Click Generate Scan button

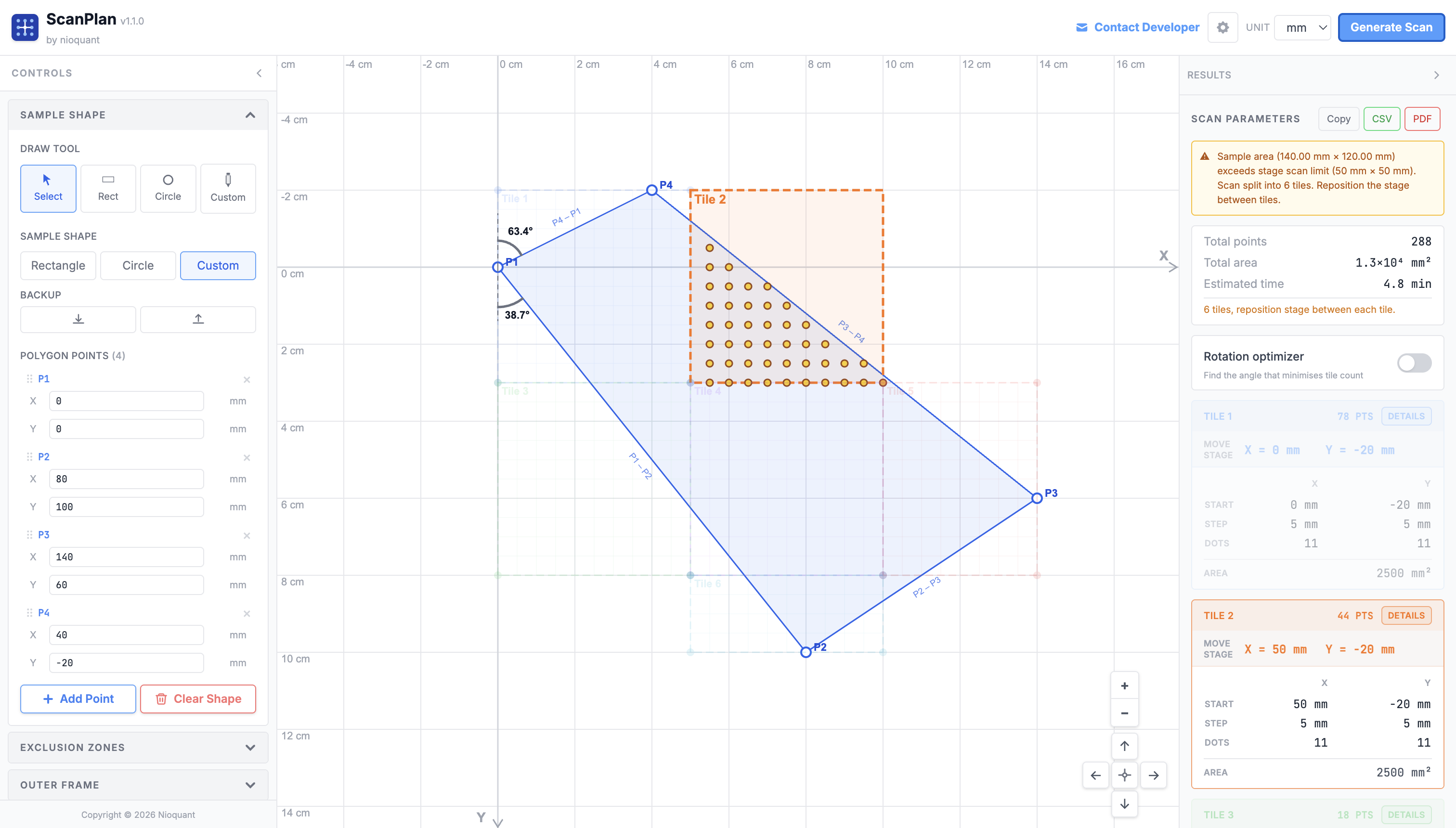(1391, 27)
